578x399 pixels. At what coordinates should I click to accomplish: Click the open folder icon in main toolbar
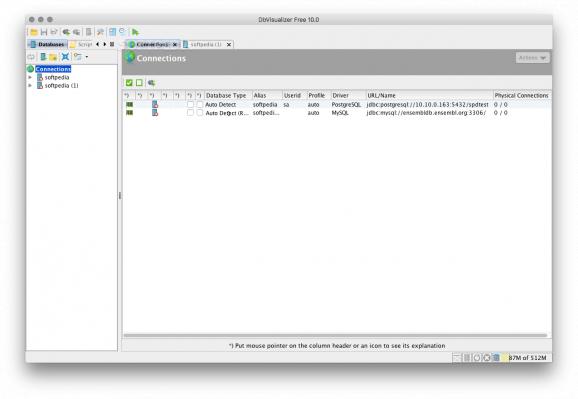34,32
